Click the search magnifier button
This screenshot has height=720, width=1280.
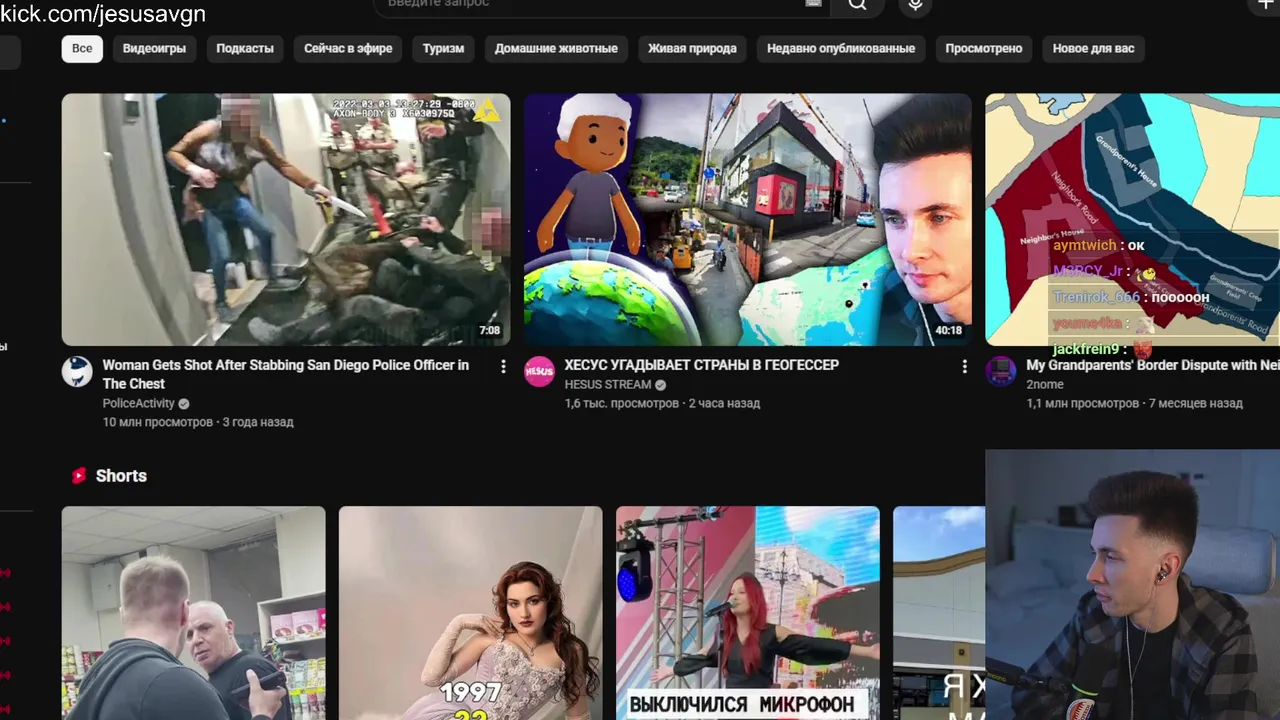click(858, 5)
